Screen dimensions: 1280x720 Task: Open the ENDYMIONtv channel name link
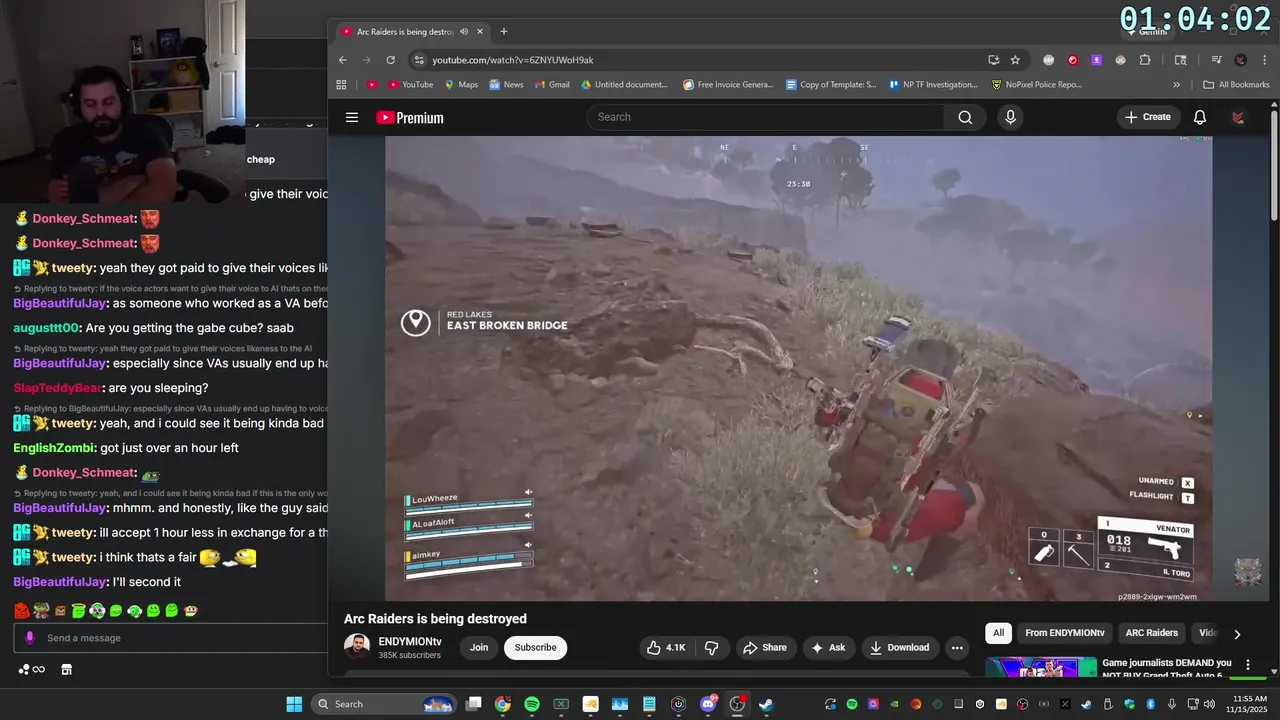point(410,642)
